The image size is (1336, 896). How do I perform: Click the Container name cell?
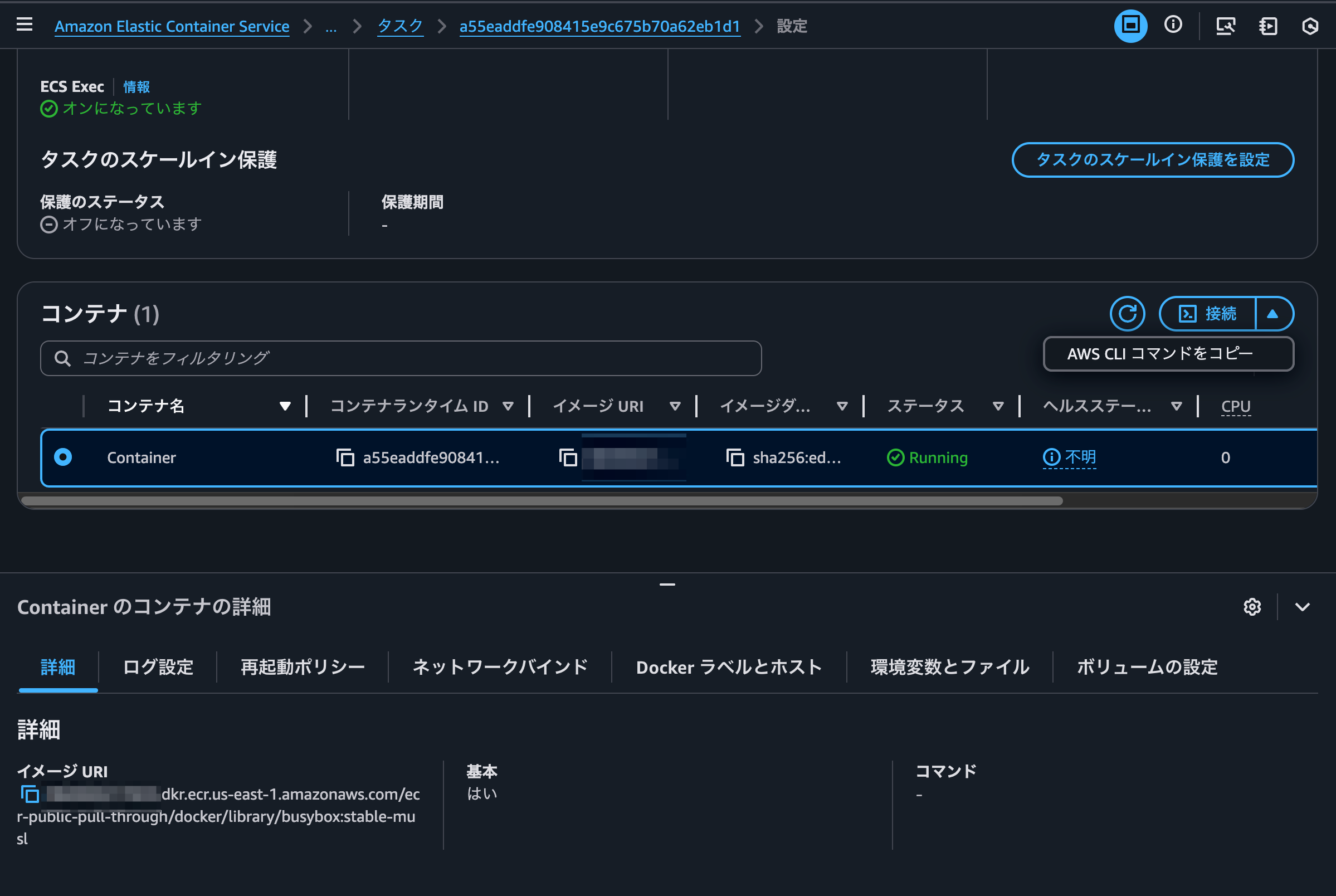pyautogui.click(x=141, y=457)
